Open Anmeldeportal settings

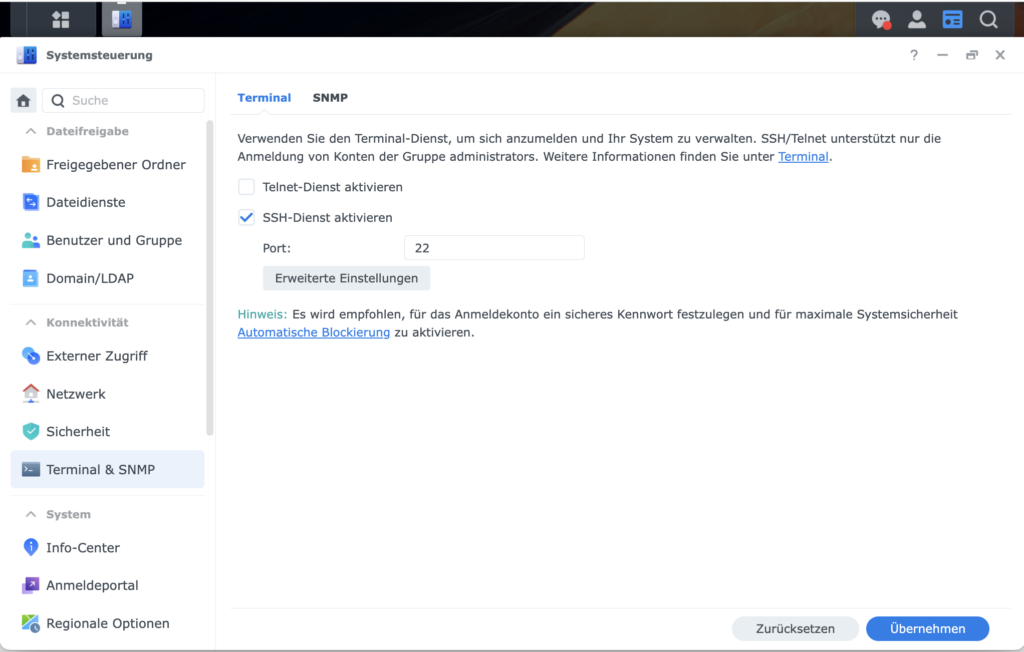point(107,585)
